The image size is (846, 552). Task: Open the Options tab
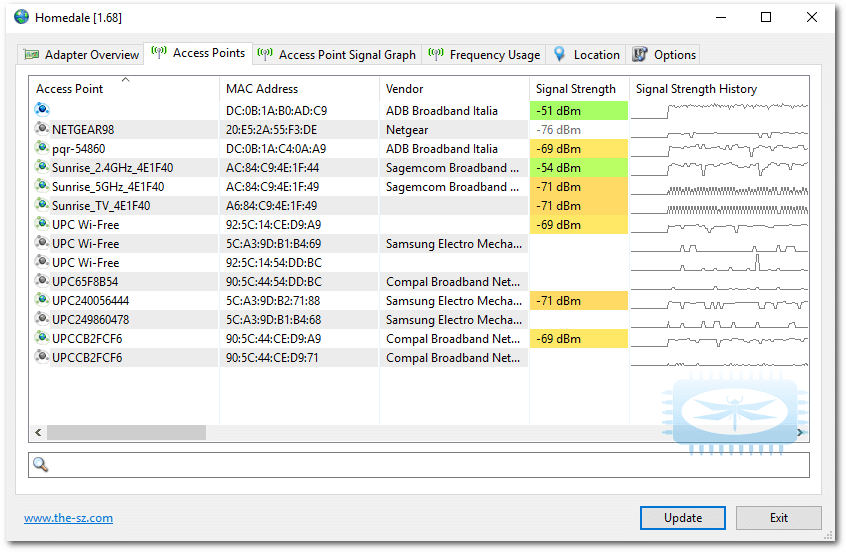(x=664, y=54)
